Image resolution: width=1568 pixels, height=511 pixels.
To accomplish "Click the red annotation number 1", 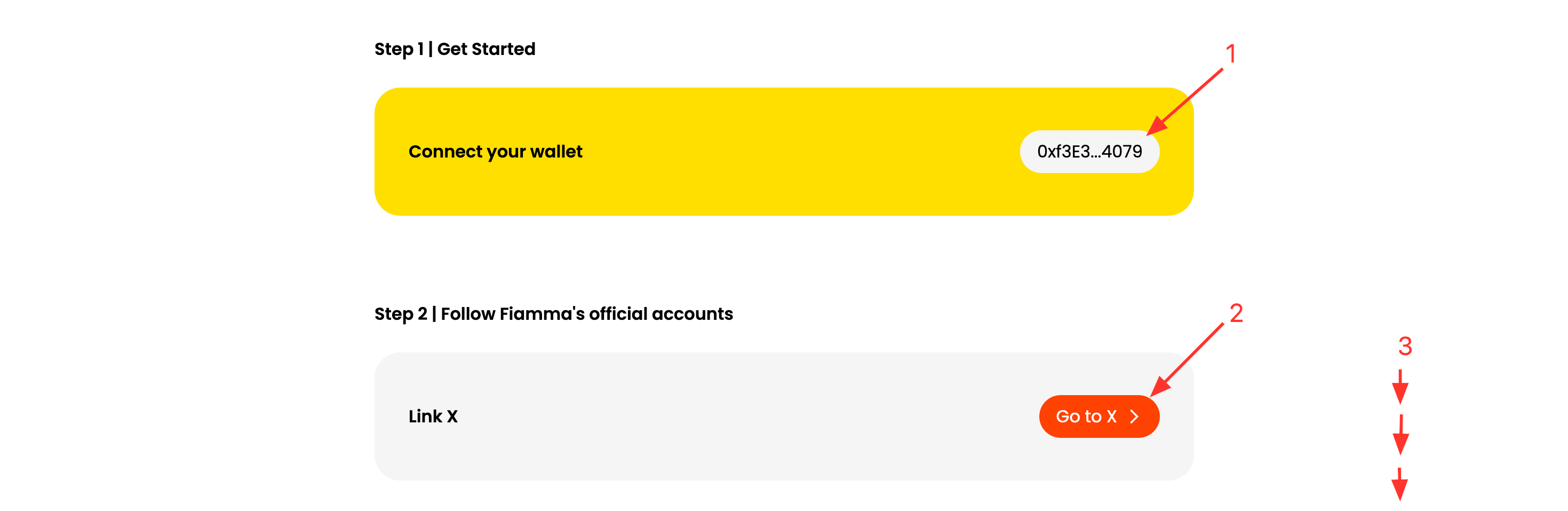I will (x=1230, y=53).
